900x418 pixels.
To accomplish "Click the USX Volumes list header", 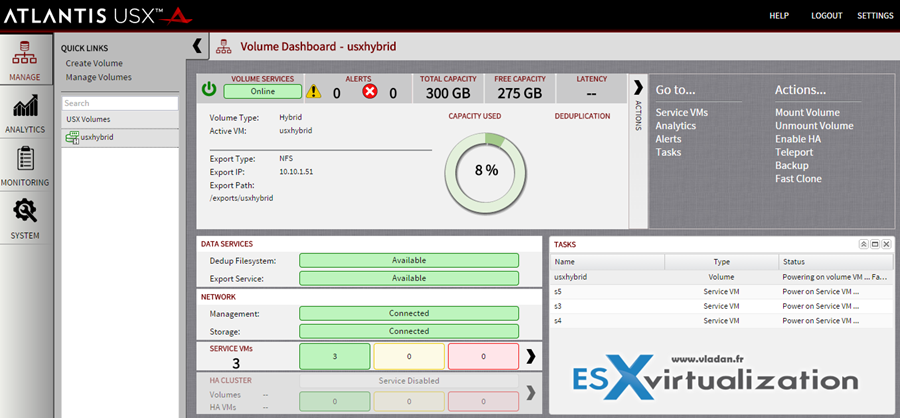I will [121, 119].
